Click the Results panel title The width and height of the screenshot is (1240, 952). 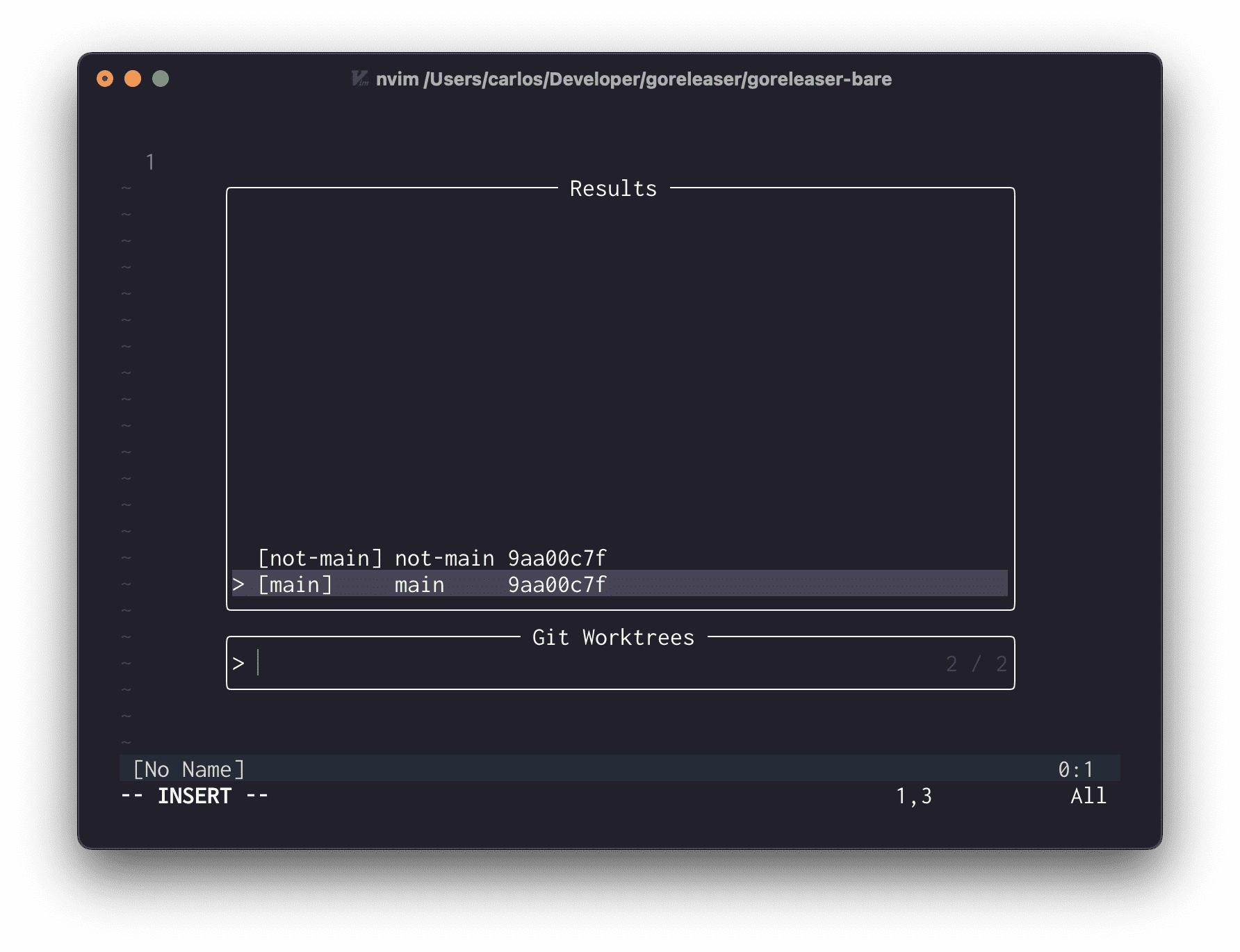612,187
